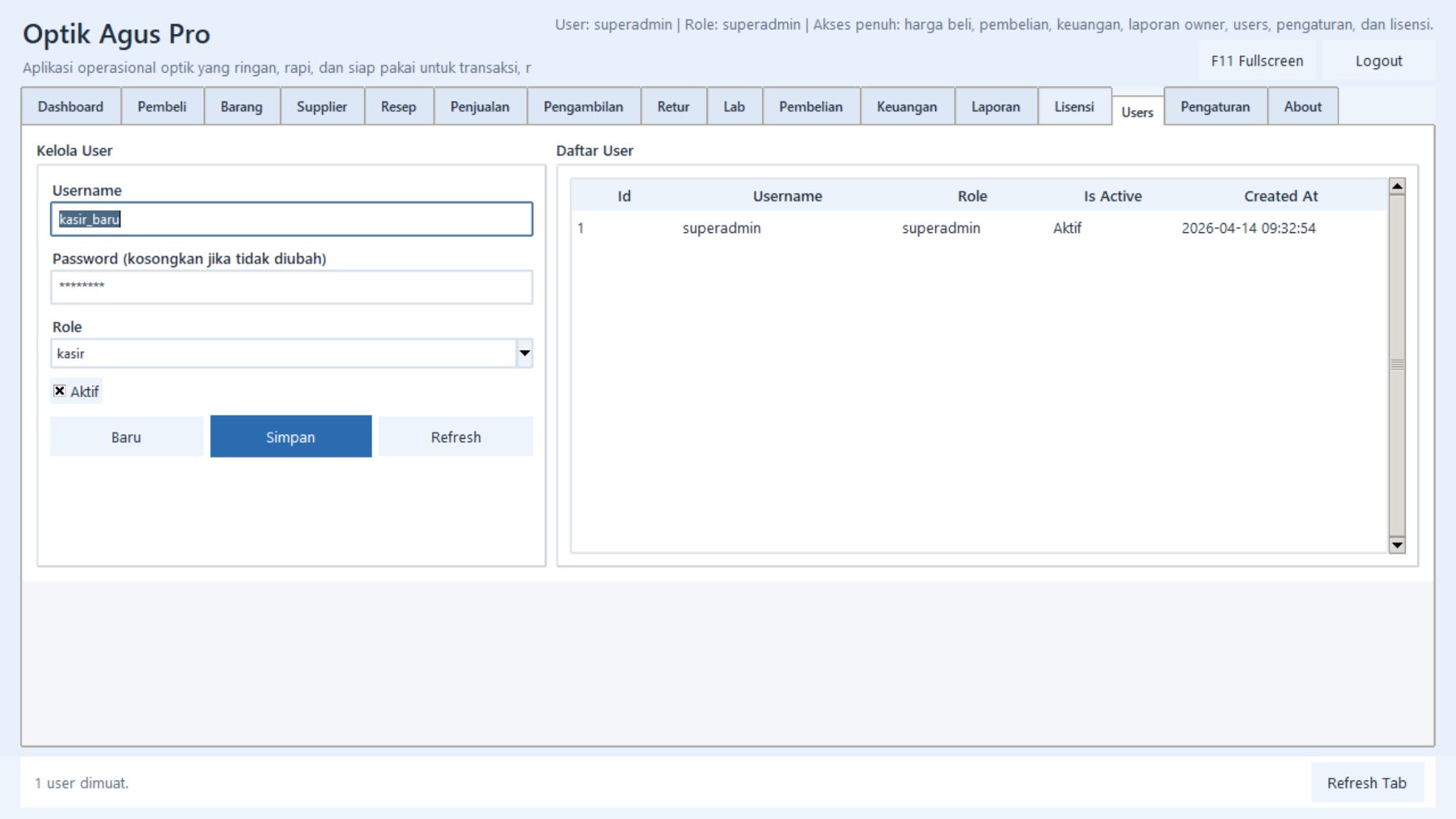Expand the Role dropdown arrow
The width and height of the screenshot is (1456, 819).
[x=524, y=353]
